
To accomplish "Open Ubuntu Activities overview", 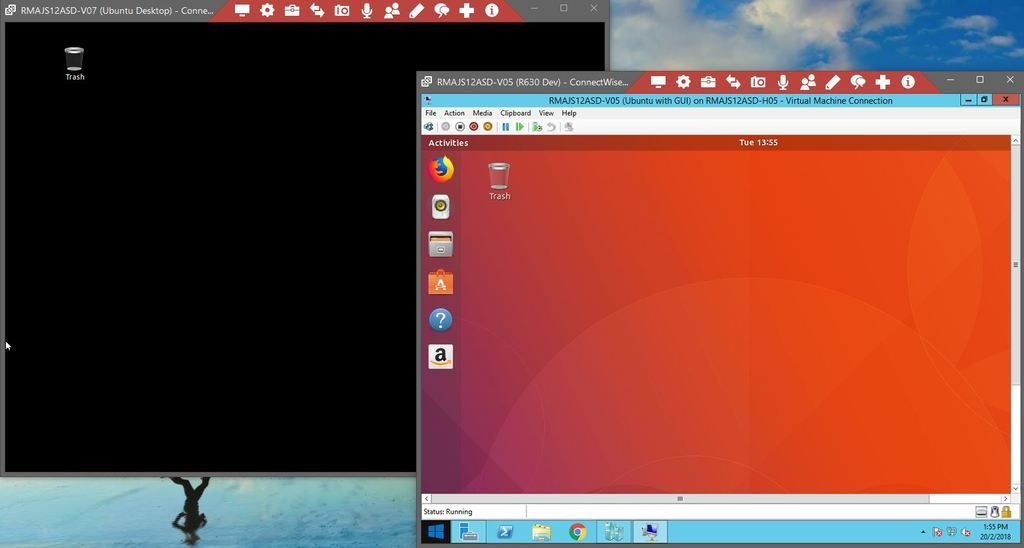I will point(448,142).
